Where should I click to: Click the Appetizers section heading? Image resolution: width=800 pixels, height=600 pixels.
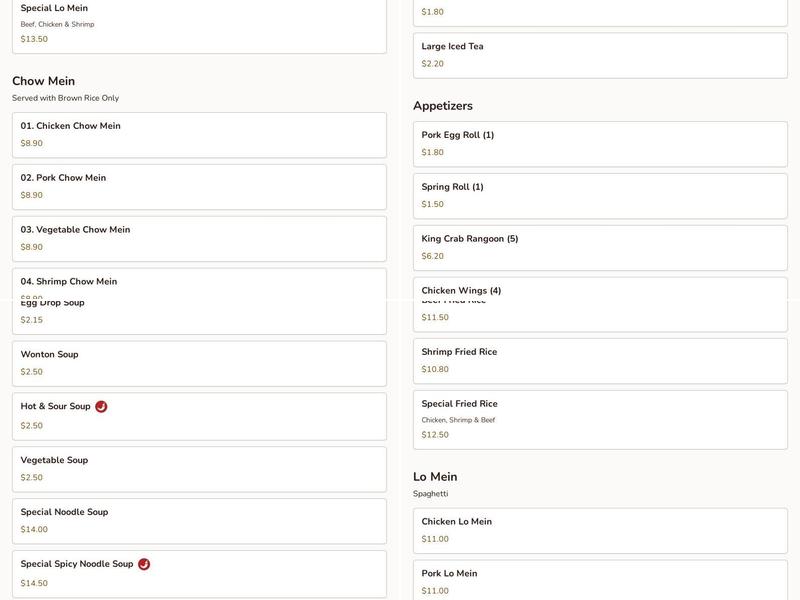point(443,106)
